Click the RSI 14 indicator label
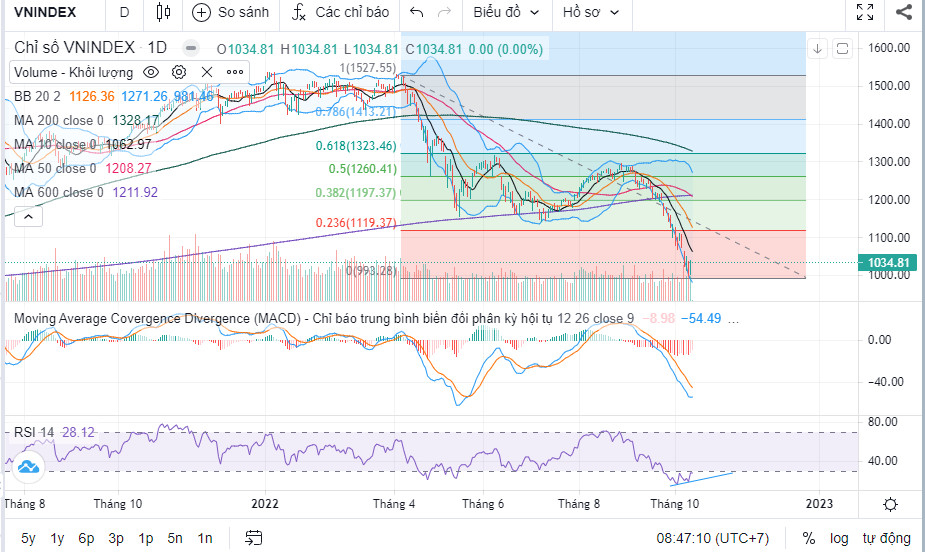 [34, 432]
